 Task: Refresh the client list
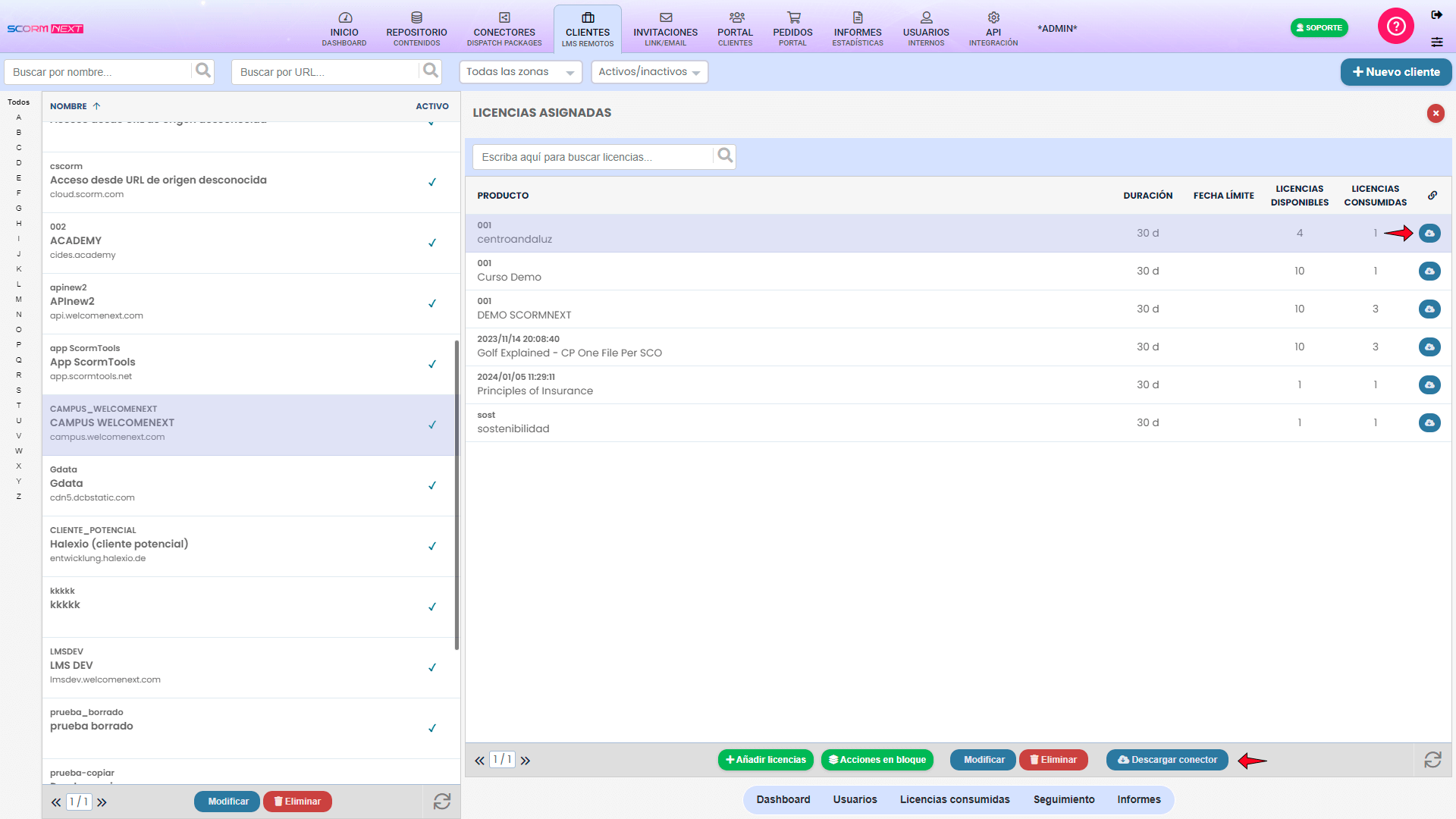[442, 802]
